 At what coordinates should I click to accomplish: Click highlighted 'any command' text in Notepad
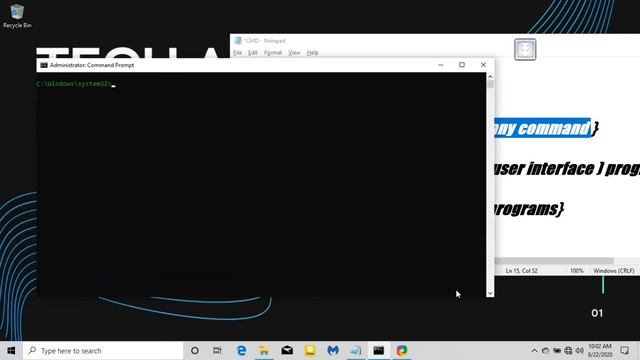[x=543, y=128]
